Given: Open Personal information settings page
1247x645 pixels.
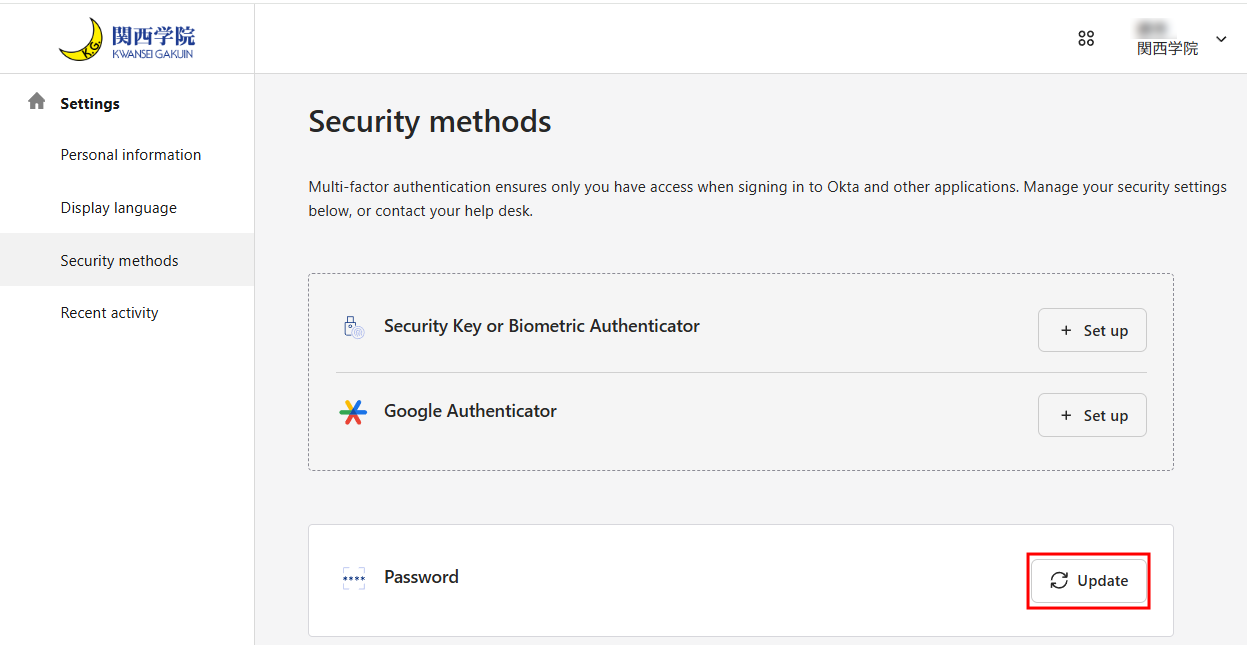Looking at the screenshot, I should pos(131,155).
